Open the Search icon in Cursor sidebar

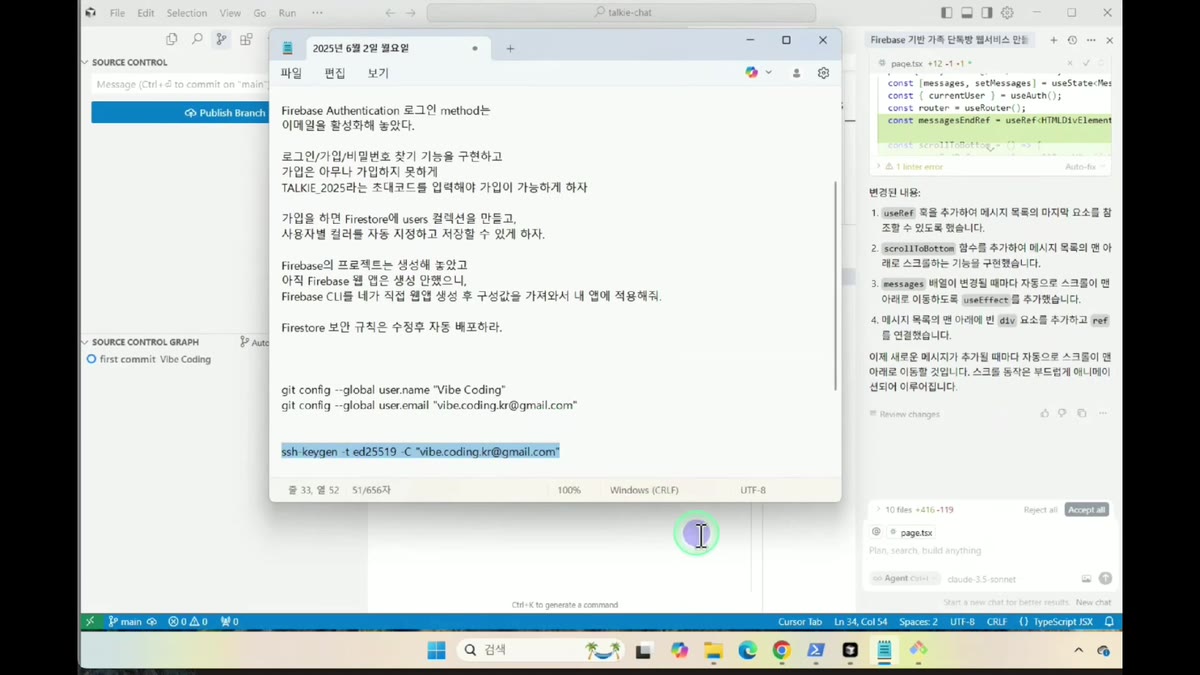pos(197,39)
